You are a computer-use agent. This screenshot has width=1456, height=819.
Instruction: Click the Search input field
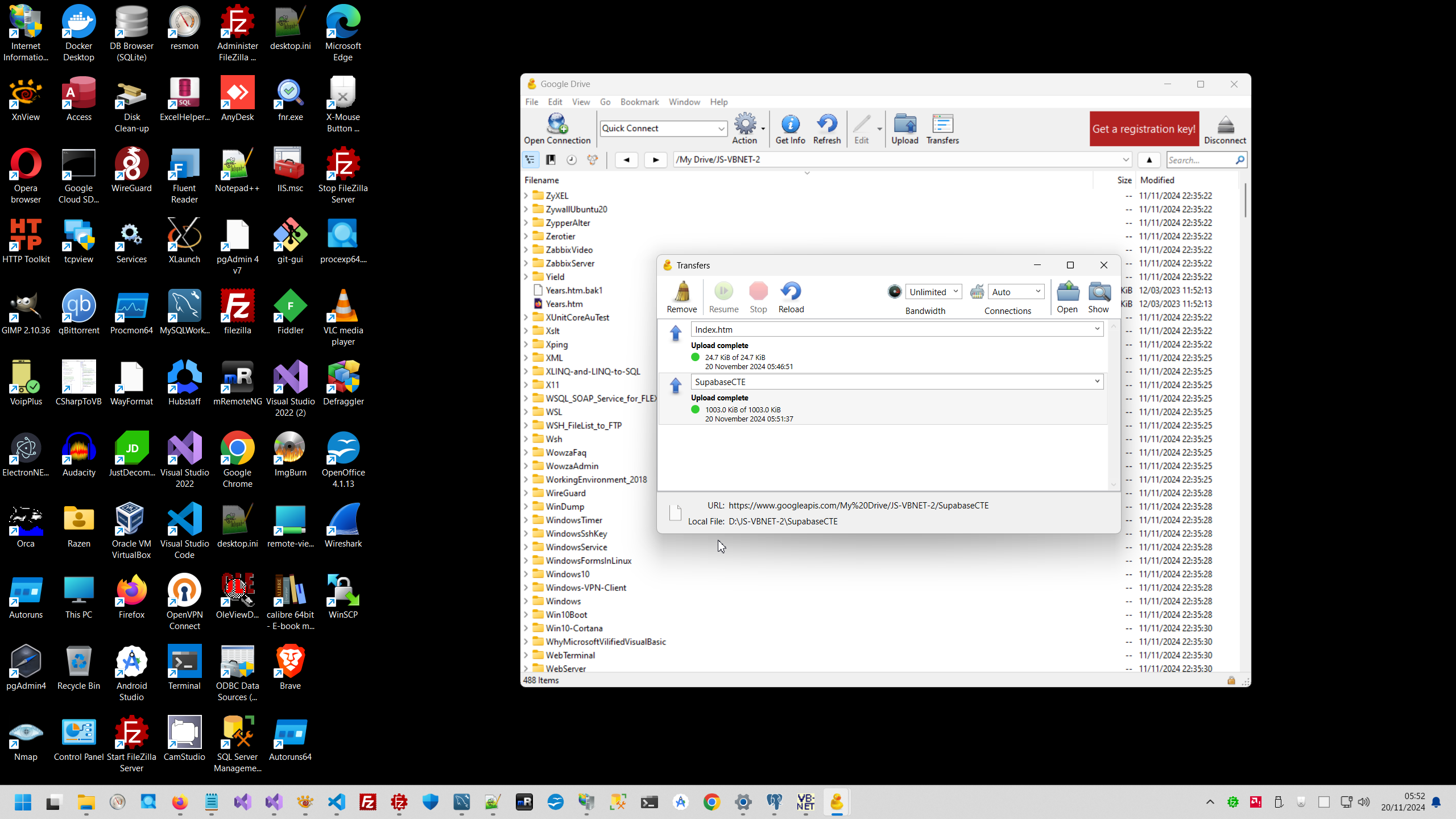coord(1200,160)
